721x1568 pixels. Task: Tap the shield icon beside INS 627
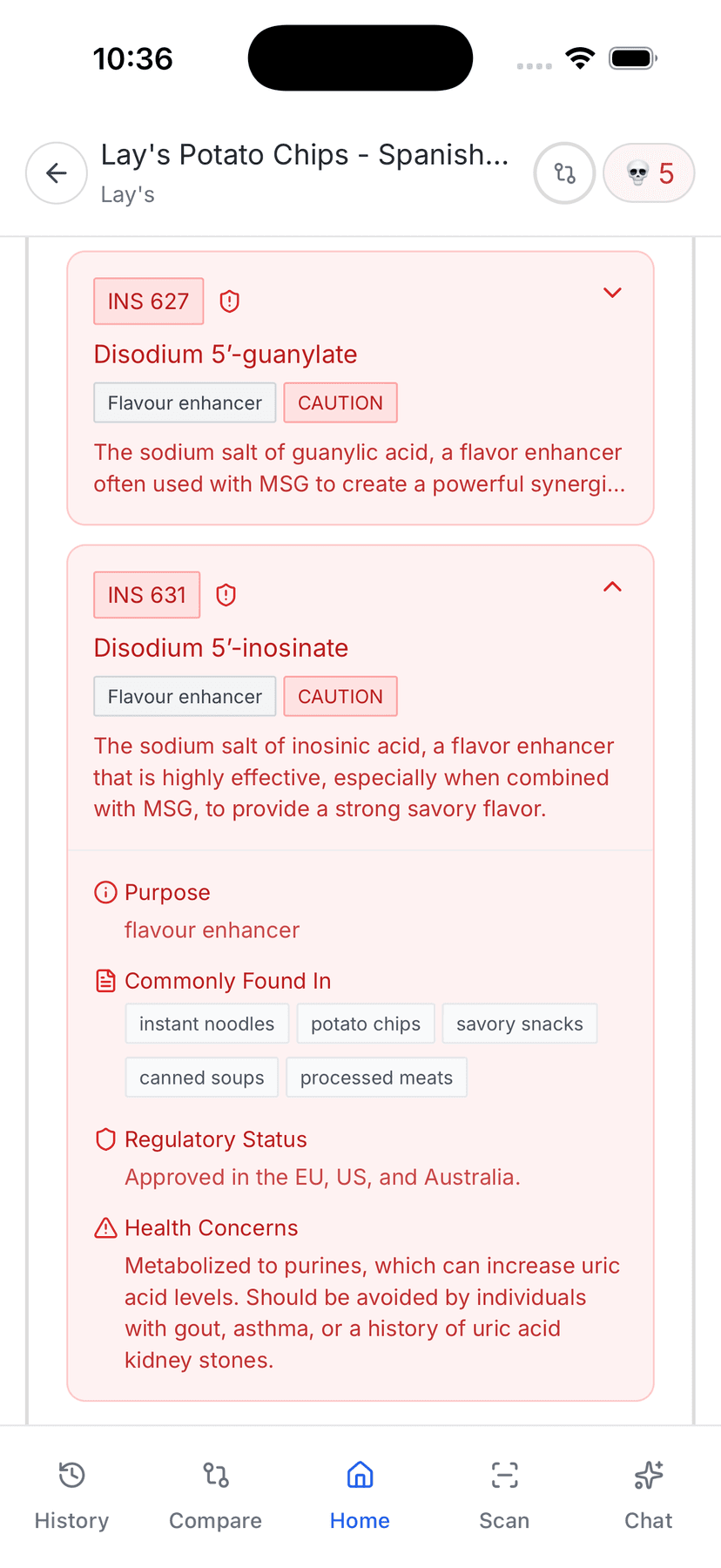pos(230,301)
